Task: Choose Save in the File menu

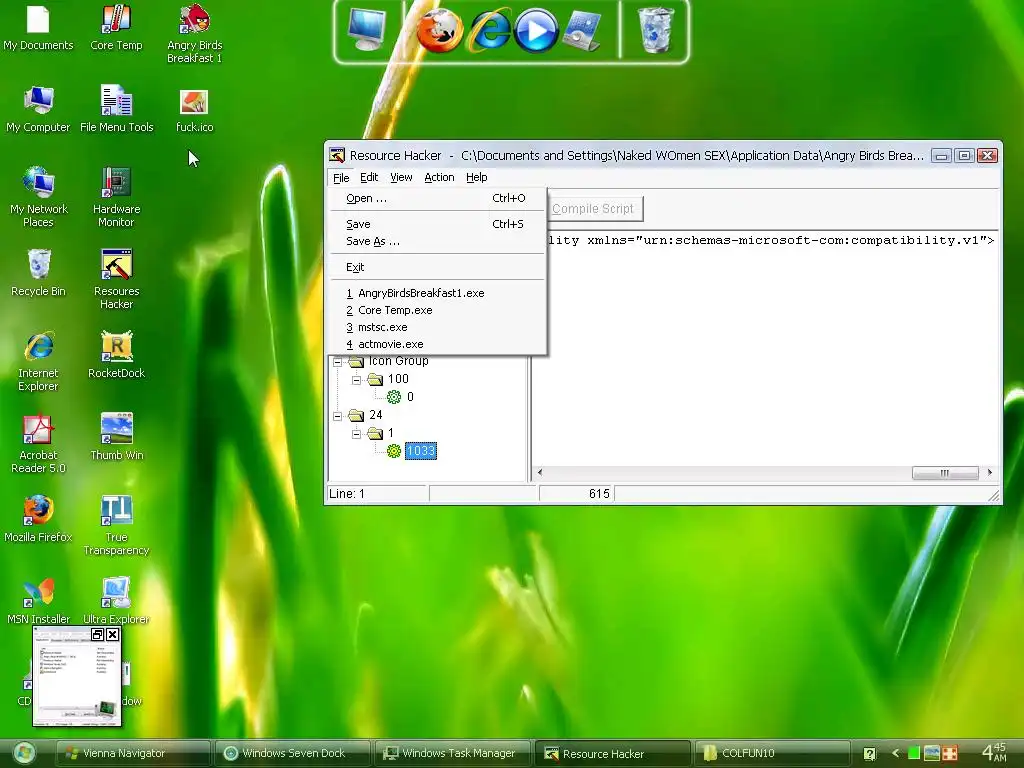Action: tap(436, 224)
